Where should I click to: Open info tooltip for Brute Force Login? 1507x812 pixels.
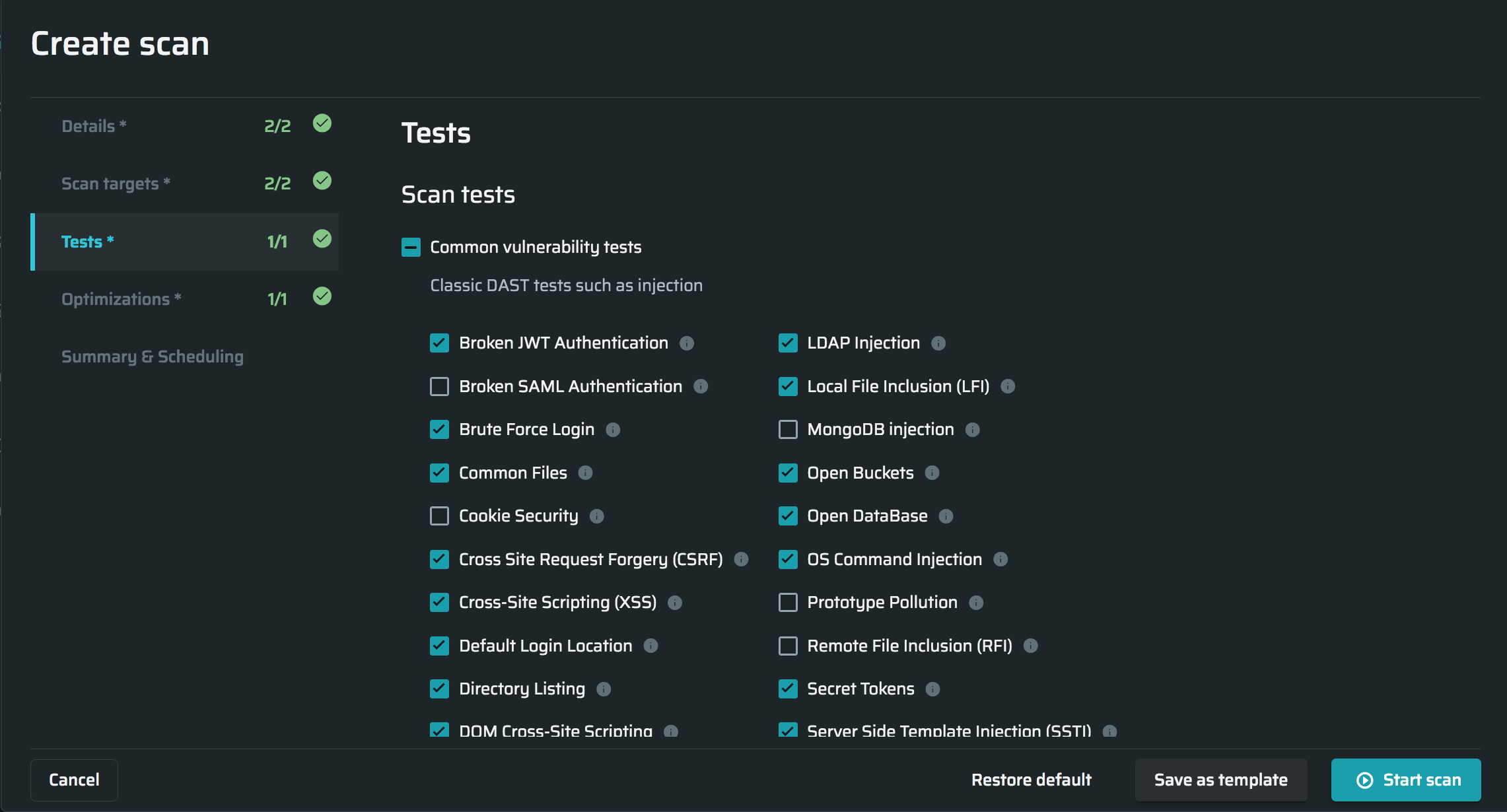click(613, 430)
